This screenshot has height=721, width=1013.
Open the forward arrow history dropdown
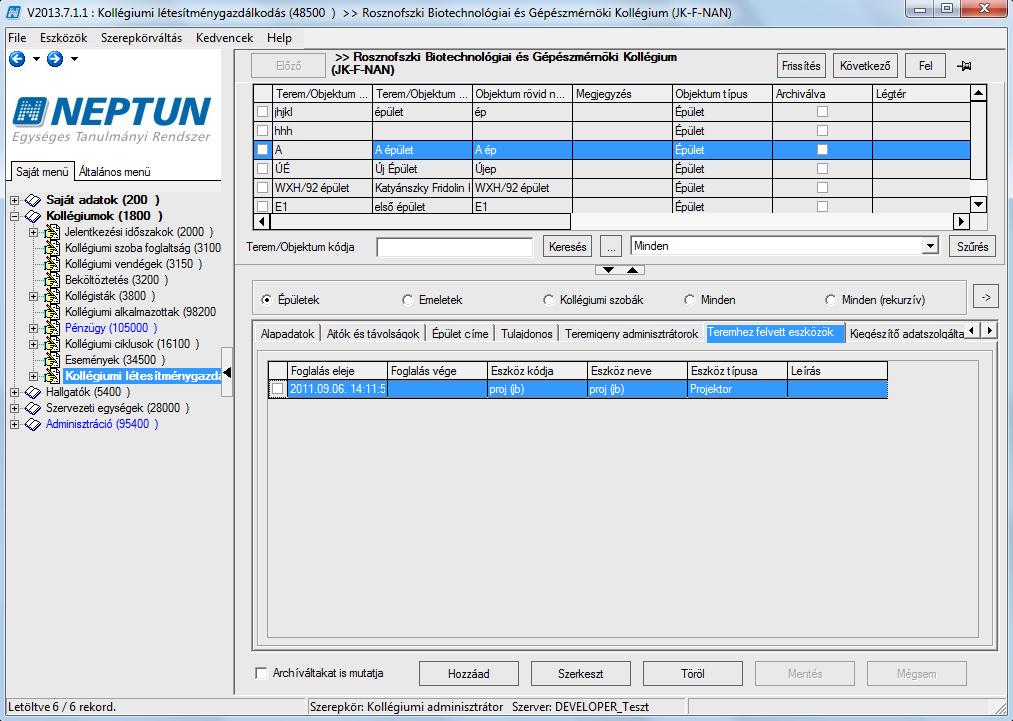[74, 59]
